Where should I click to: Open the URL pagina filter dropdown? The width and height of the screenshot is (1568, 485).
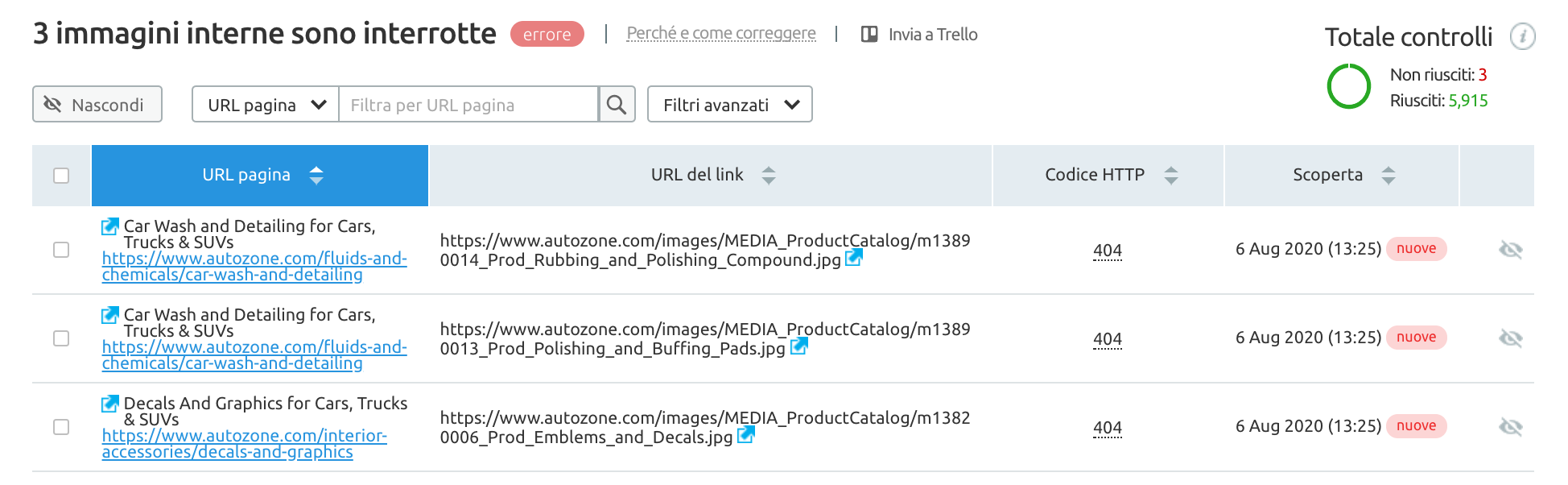[266, 105]
